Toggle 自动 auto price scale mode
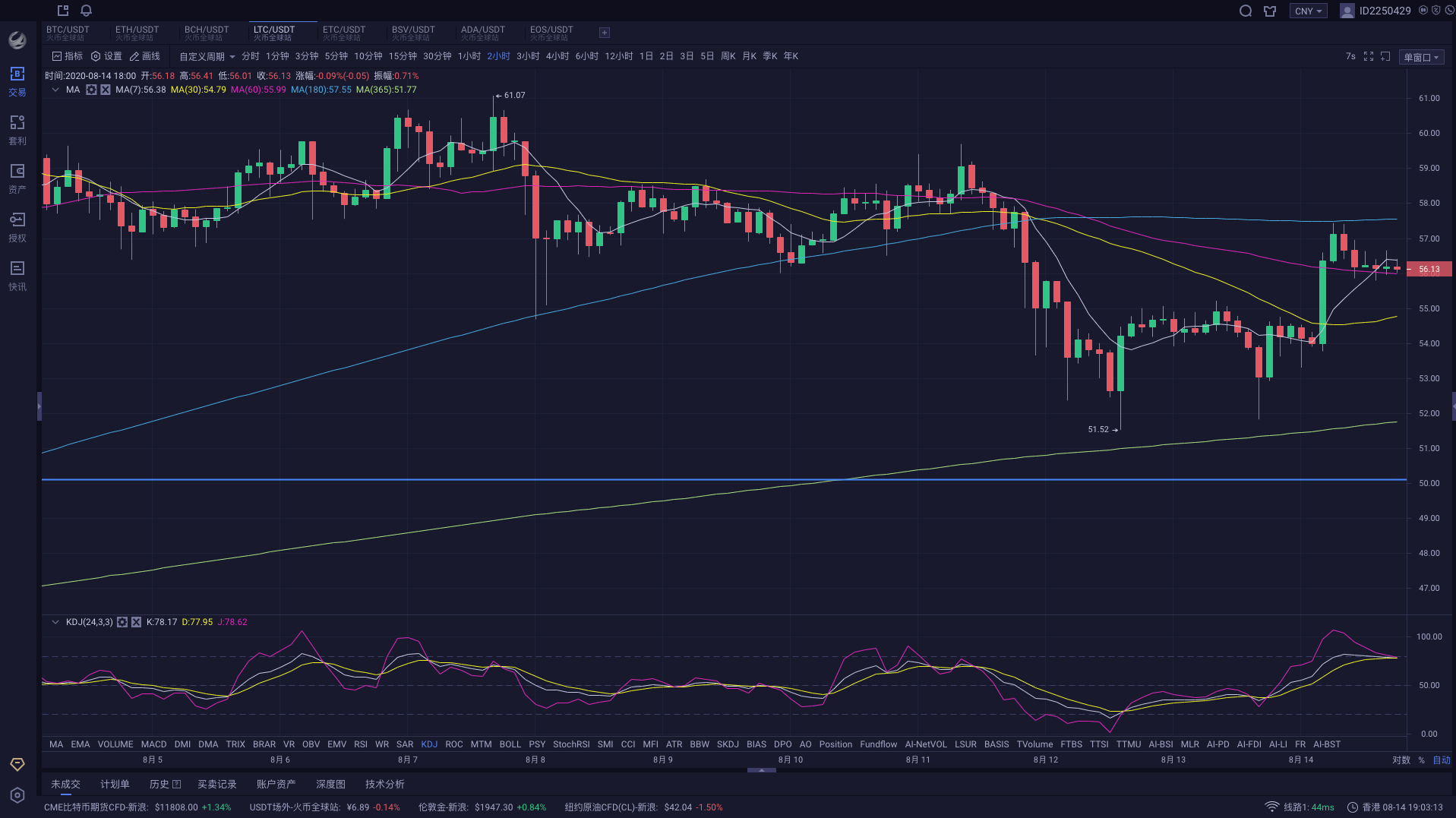The image size is (1456, 818). 1442,760
